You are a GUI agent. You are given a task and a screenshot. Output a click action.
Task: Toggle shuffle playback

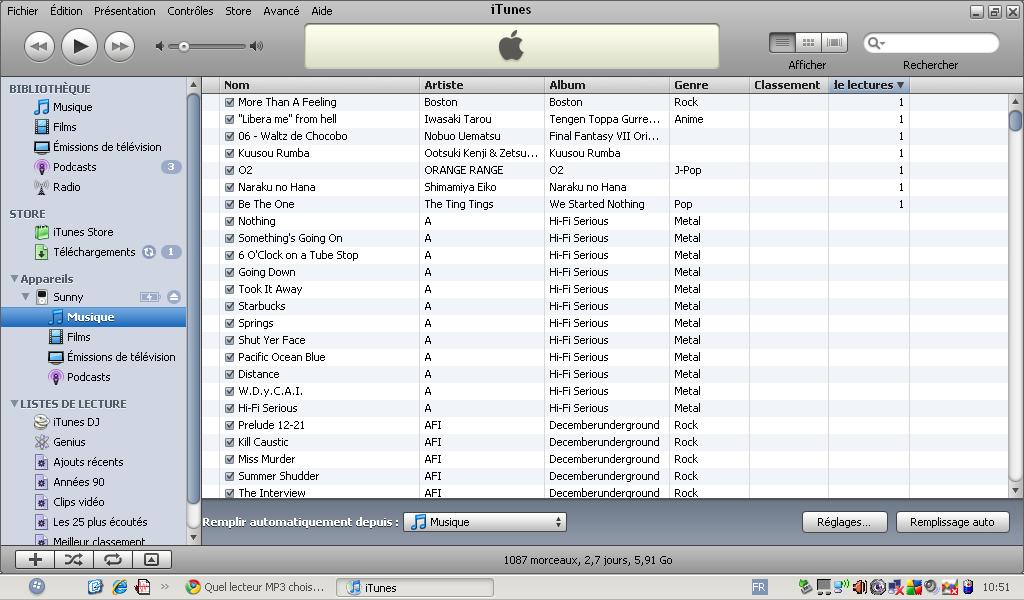tap(73, 560)
